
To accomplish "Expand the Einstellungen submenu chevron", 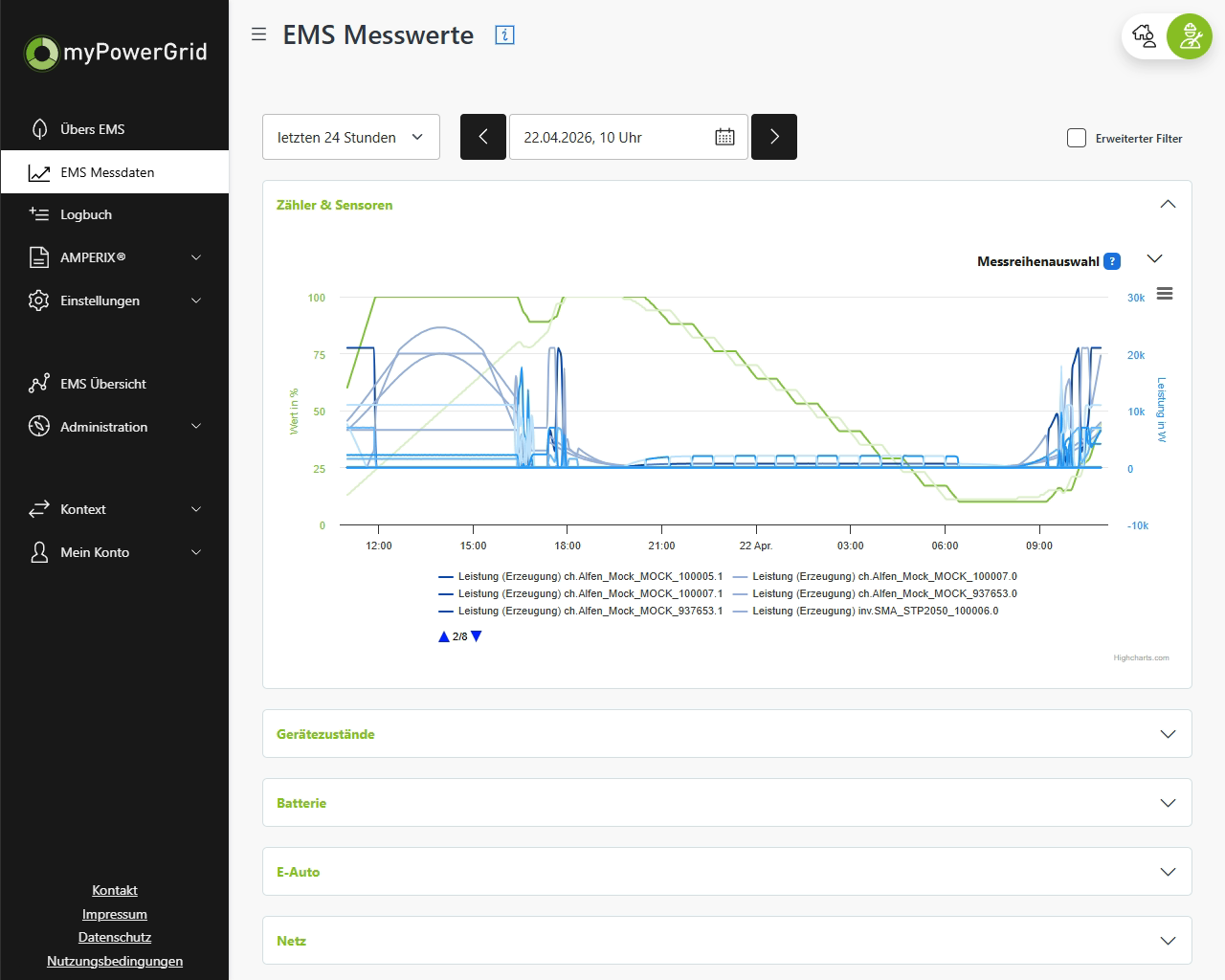I will [196, 301].
